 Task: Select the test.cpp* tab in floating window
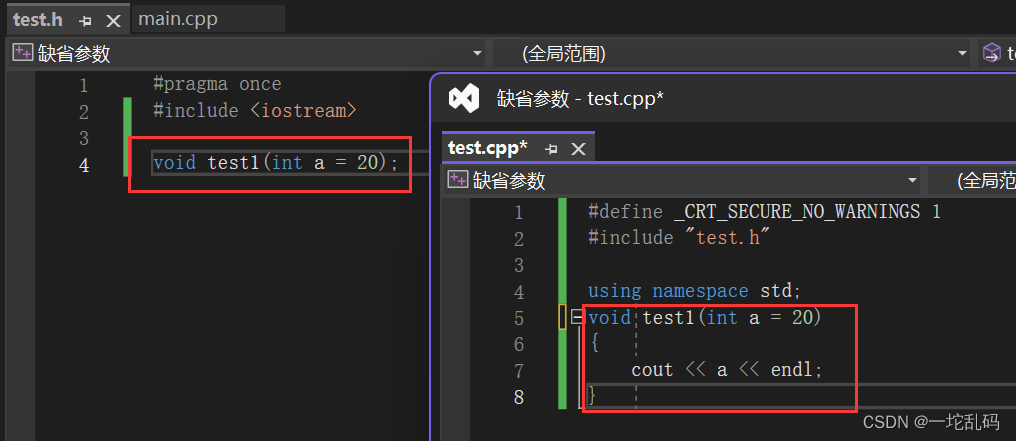[488, 148]
